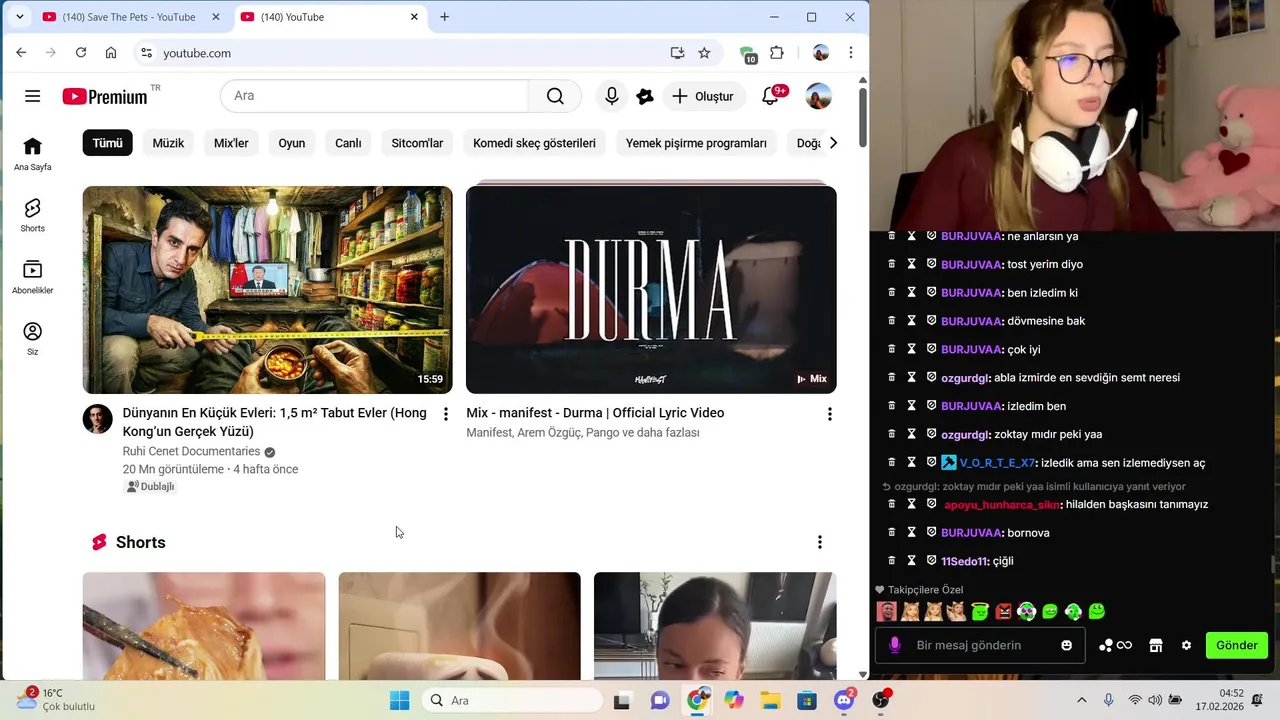Click the YouTube search input field
This screenshot has height=720, width=1280.
(x=375, y=96)
